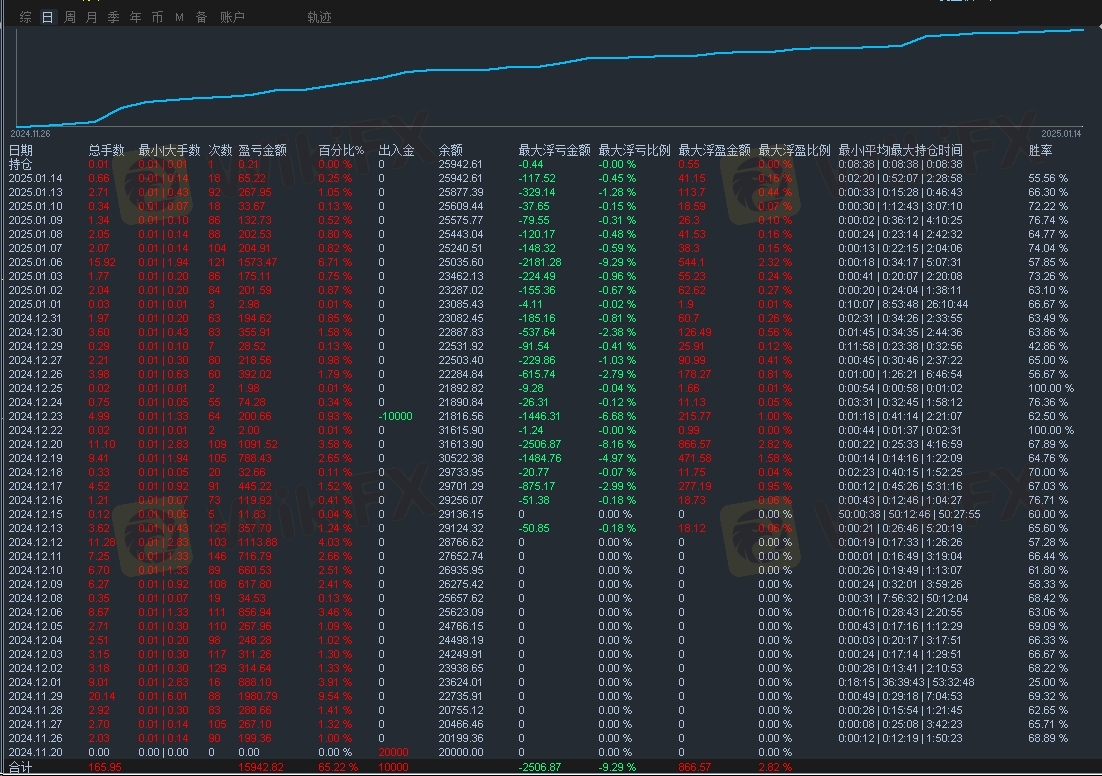Click balance value 20000.00
This screenshot has height=776, width=1102.
[x=460, y=752]
